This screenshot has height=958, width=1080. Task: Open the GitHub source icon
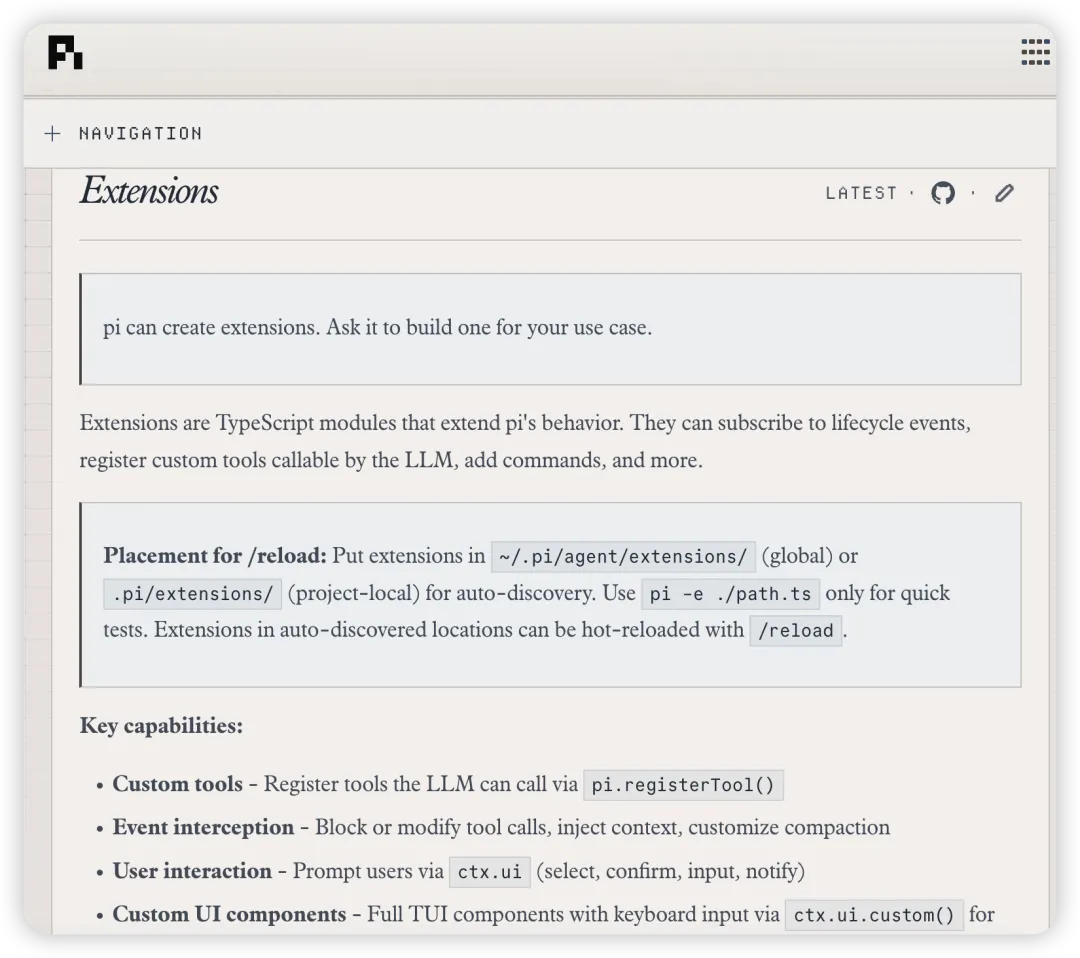[x=943, y=193]
